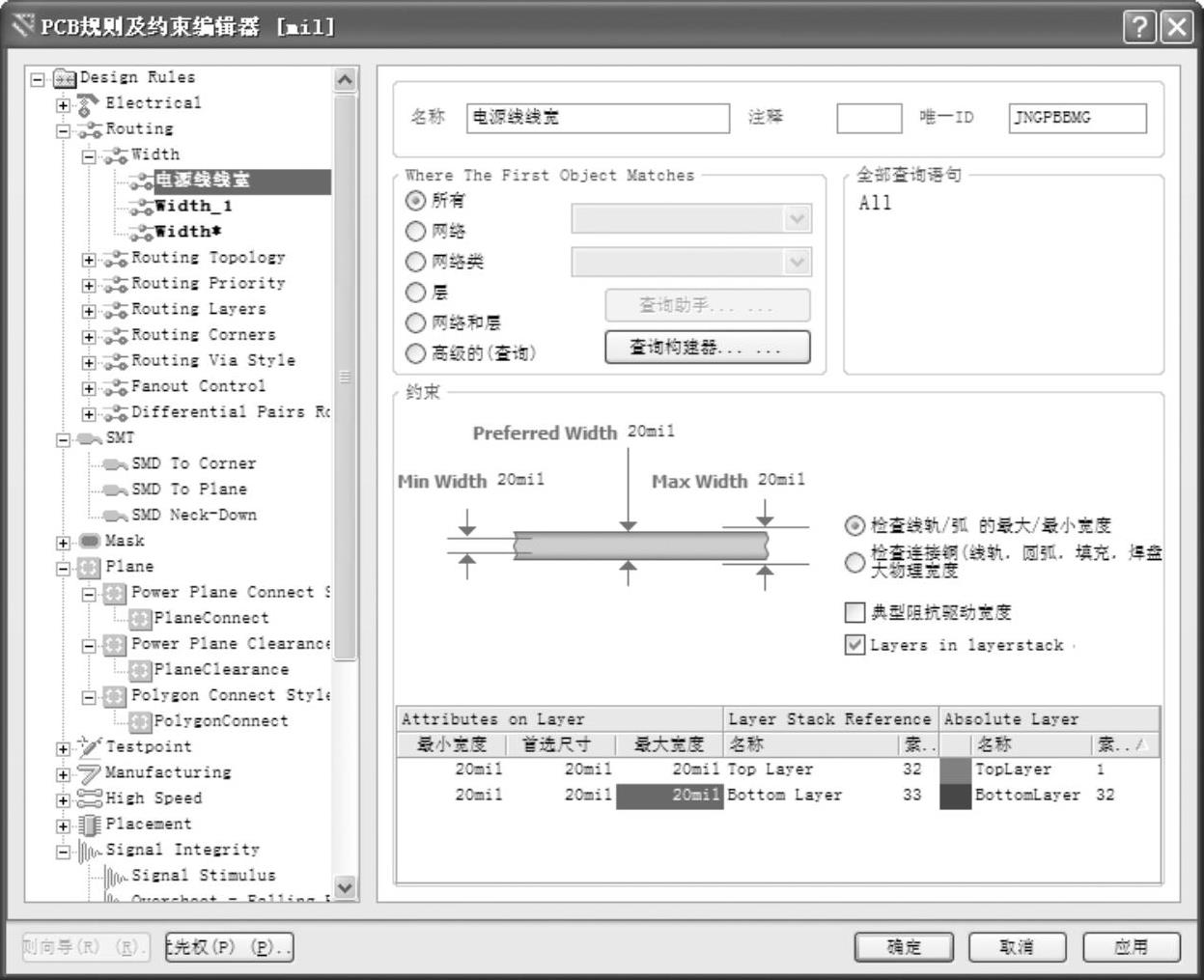Enable the 典型阻抗驱动宽度 checkbox

[854, 612]
